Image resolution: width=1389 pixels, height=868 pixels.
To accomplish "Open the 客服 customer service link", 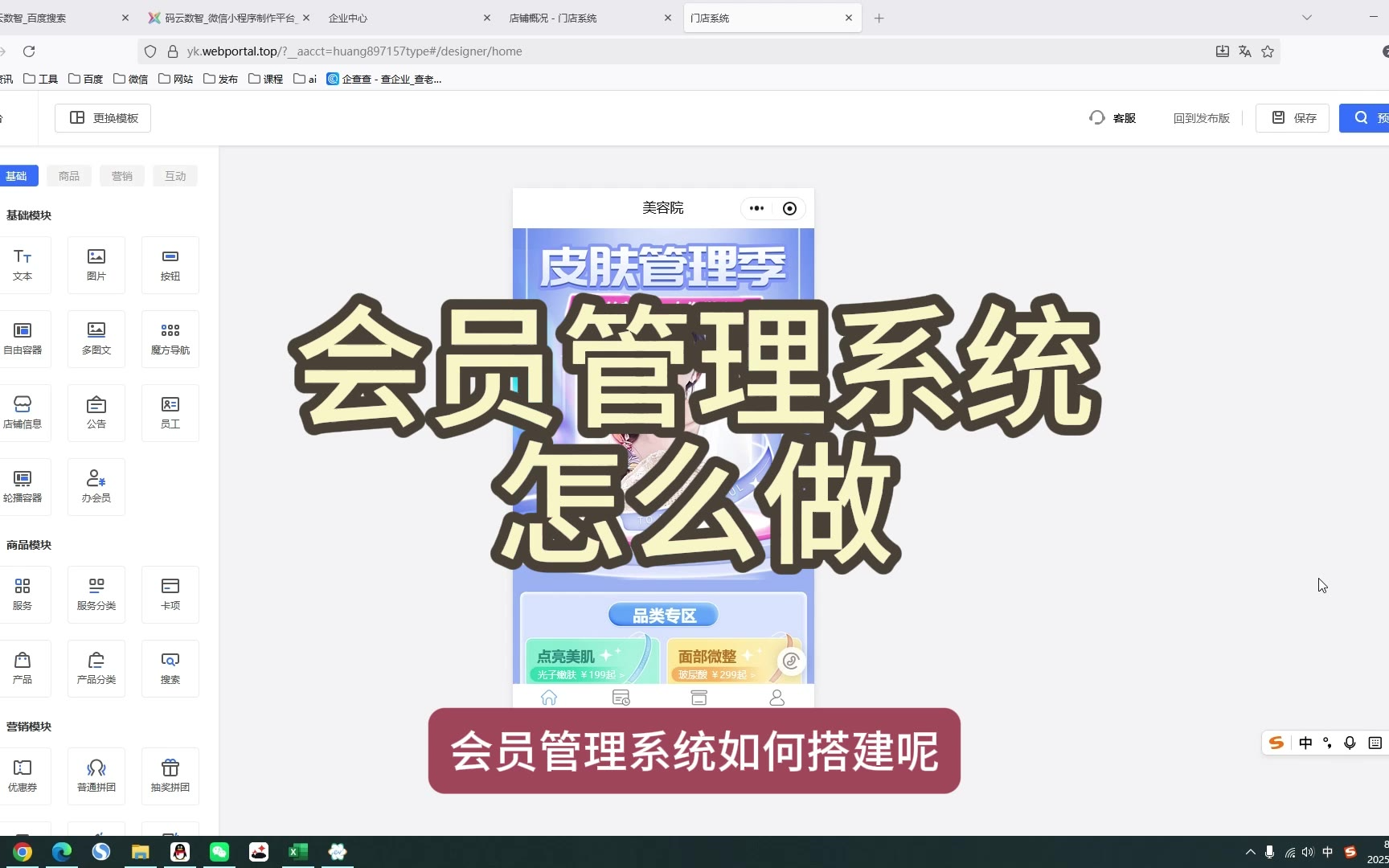I will [x=1113, y=118].
